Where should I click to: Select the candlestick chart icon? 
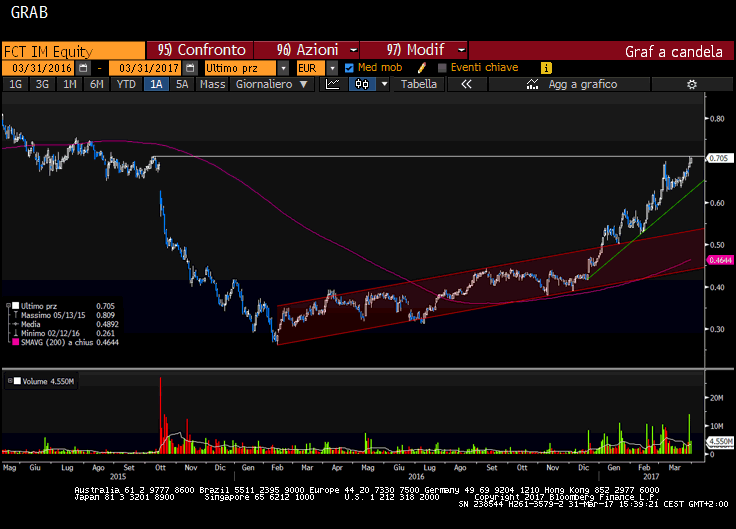tap(362, 84)
